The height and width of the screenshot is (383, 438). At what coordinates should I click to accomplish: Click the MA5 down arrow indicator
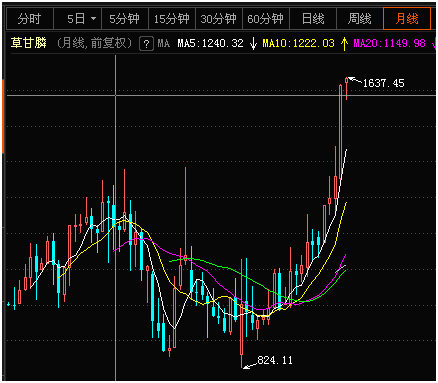pyautogui.click(x=253, y=44)
